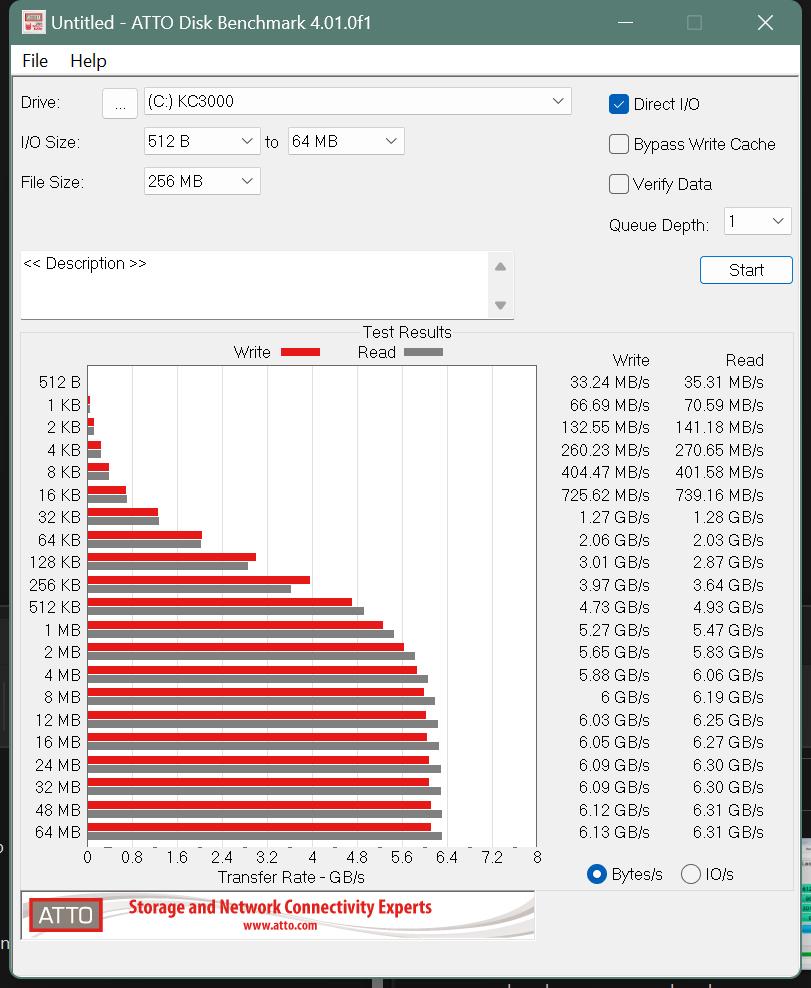811x988 pixels.
Task: Open the Queue Depth dropdown
Action: 757,221
